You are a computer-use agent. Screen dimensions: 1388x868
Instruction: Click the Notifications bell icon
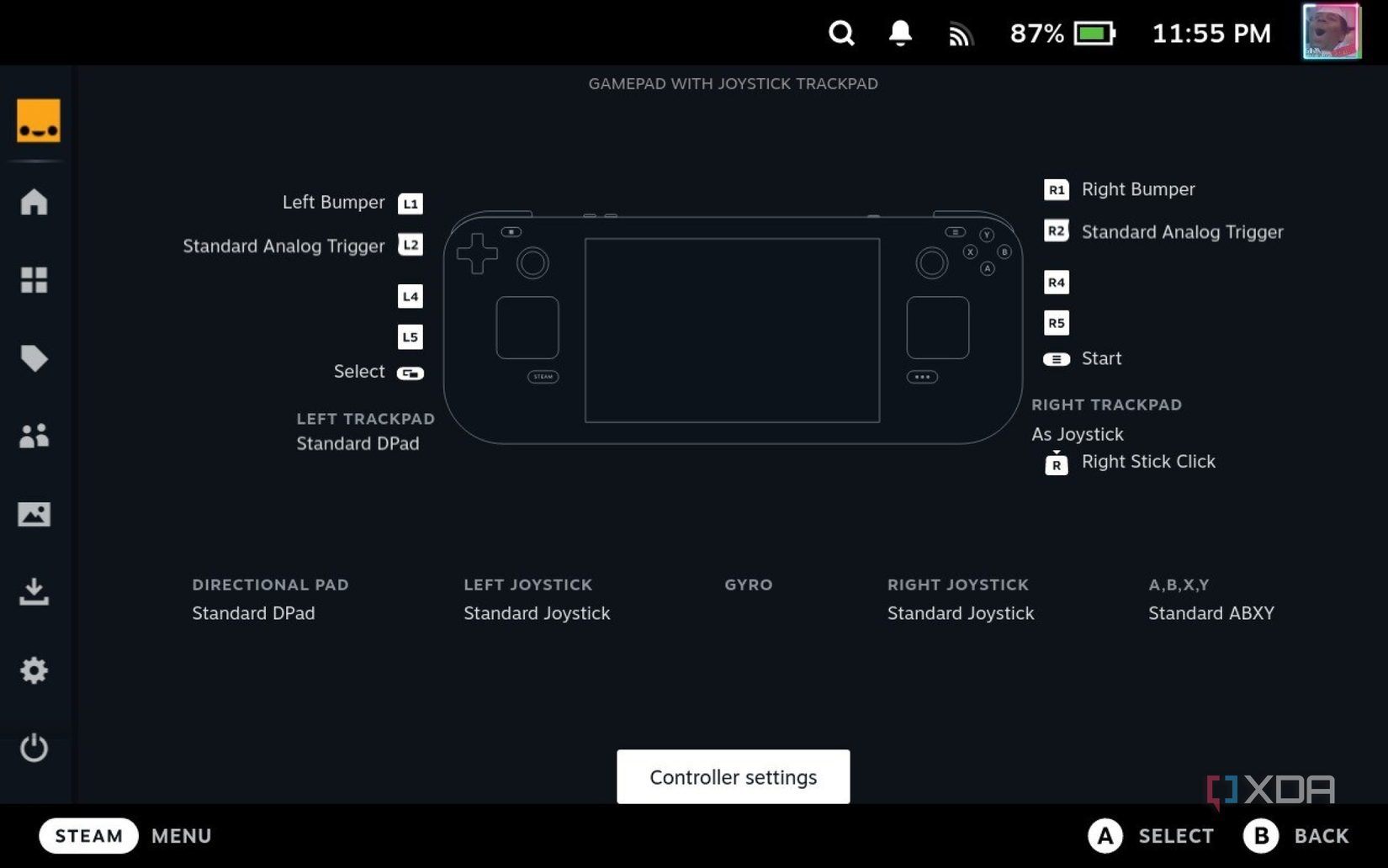pyautogui.click(x=899, y=34)
